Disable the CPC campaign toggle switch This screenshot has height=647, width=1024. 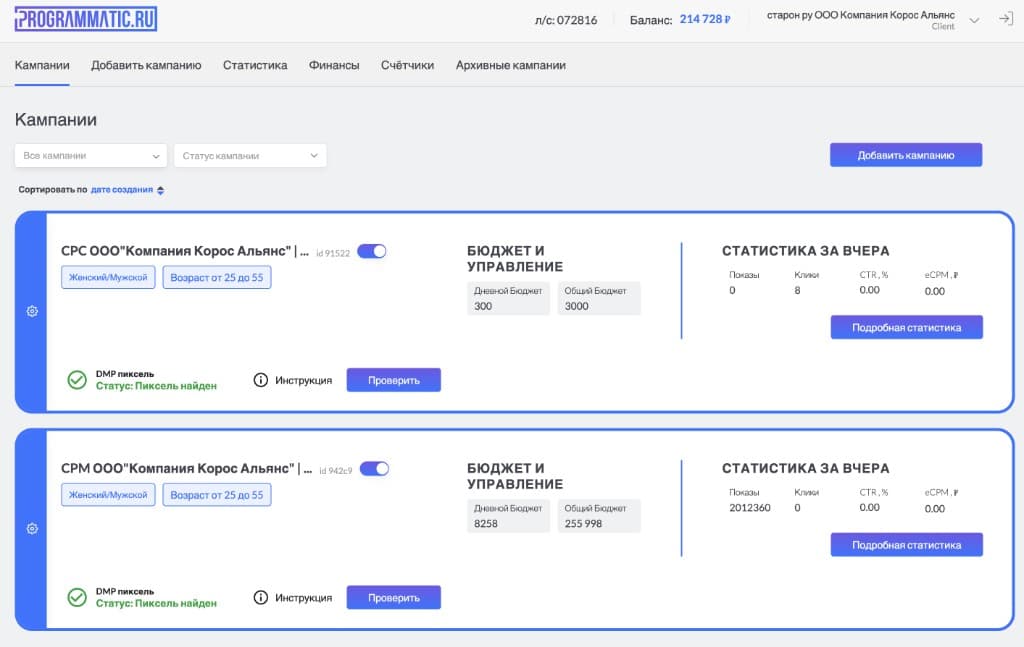click(372, 251)
